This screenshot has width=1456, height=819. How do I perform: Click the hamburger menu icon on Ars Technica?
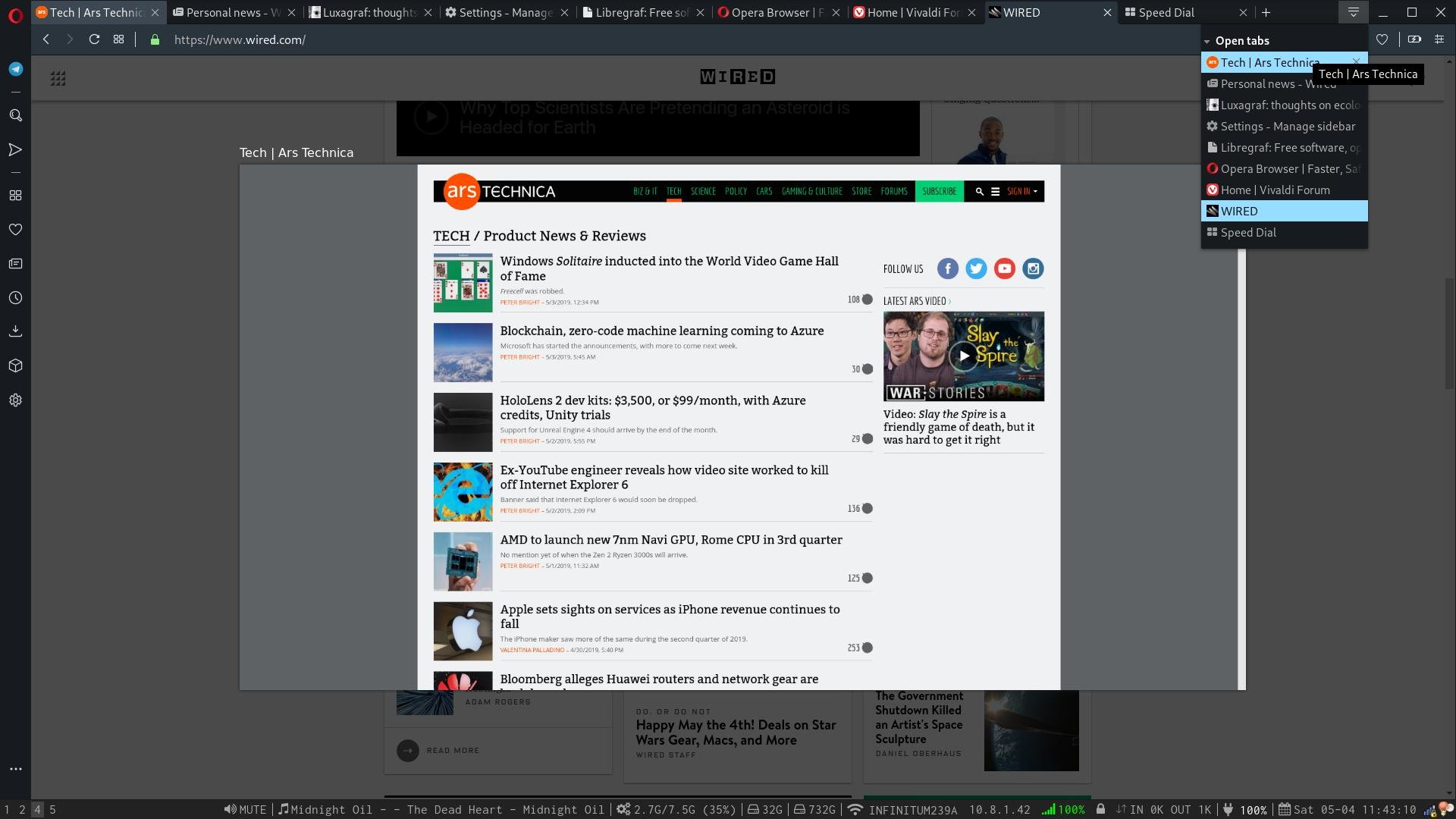click(x=995, y=191)
